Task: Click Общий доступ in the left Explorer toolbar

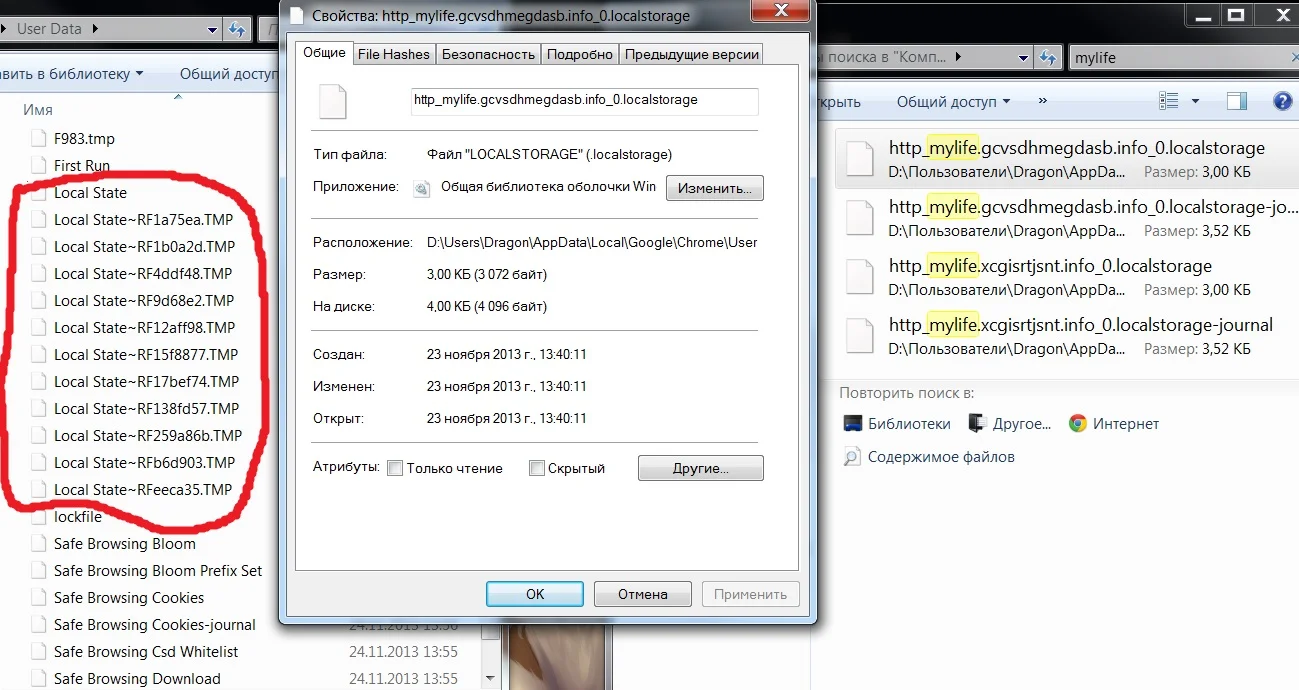Action: click(x=227, y=73)
